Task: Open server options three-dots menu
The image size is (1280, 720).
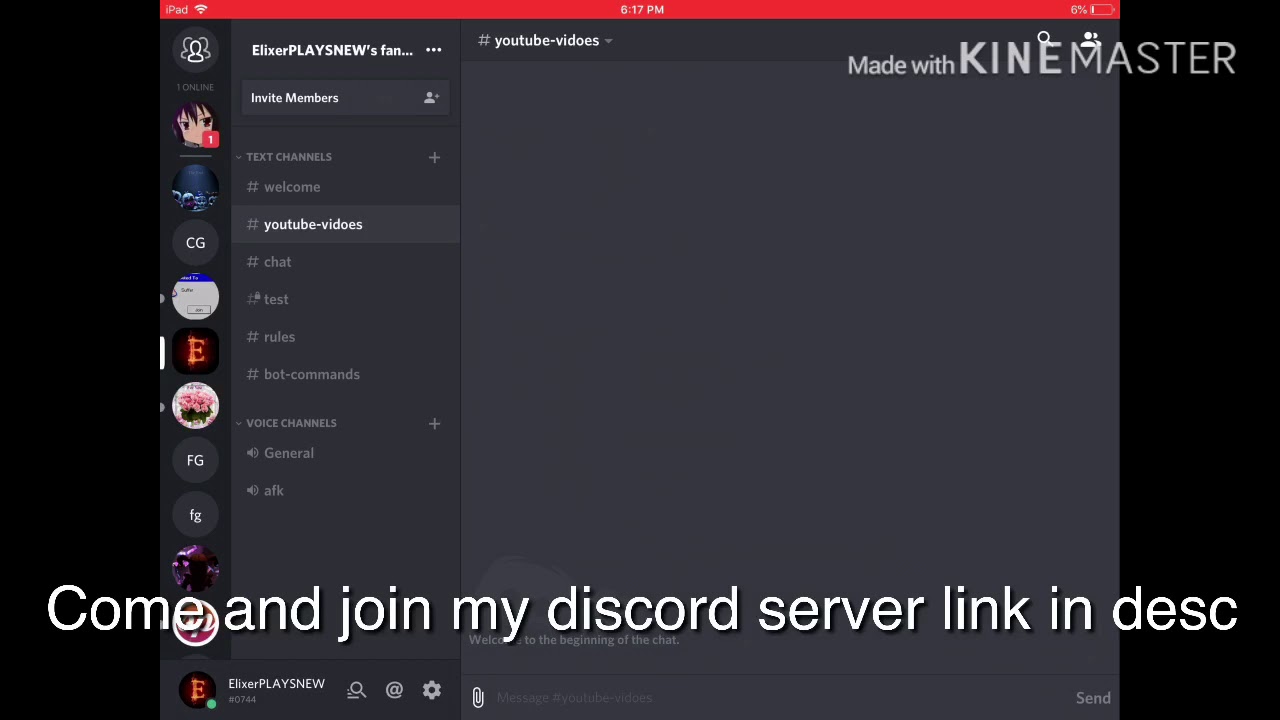Action: 434,50
